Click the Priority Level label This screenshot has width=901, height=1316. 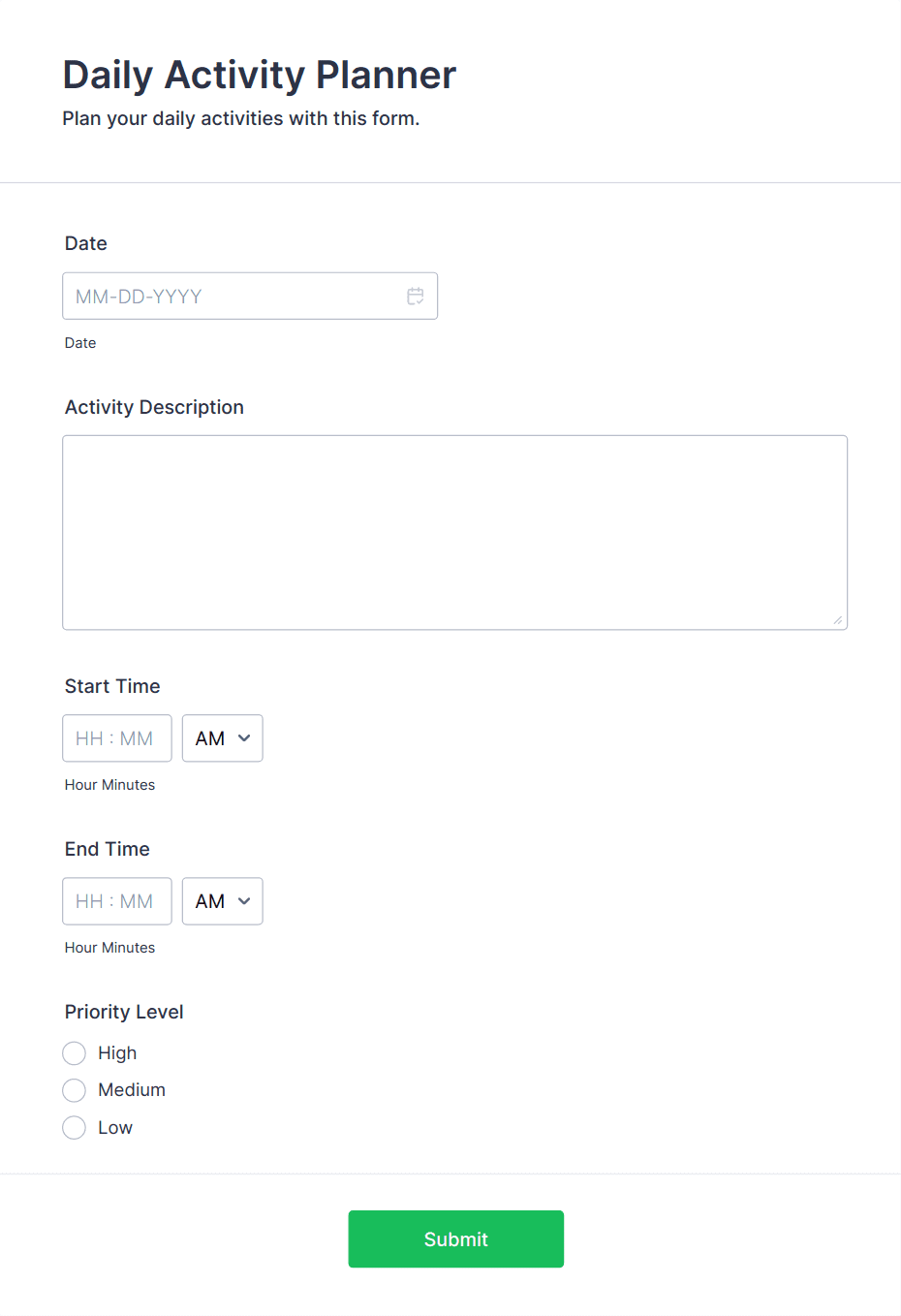(x=124, y=1012)
